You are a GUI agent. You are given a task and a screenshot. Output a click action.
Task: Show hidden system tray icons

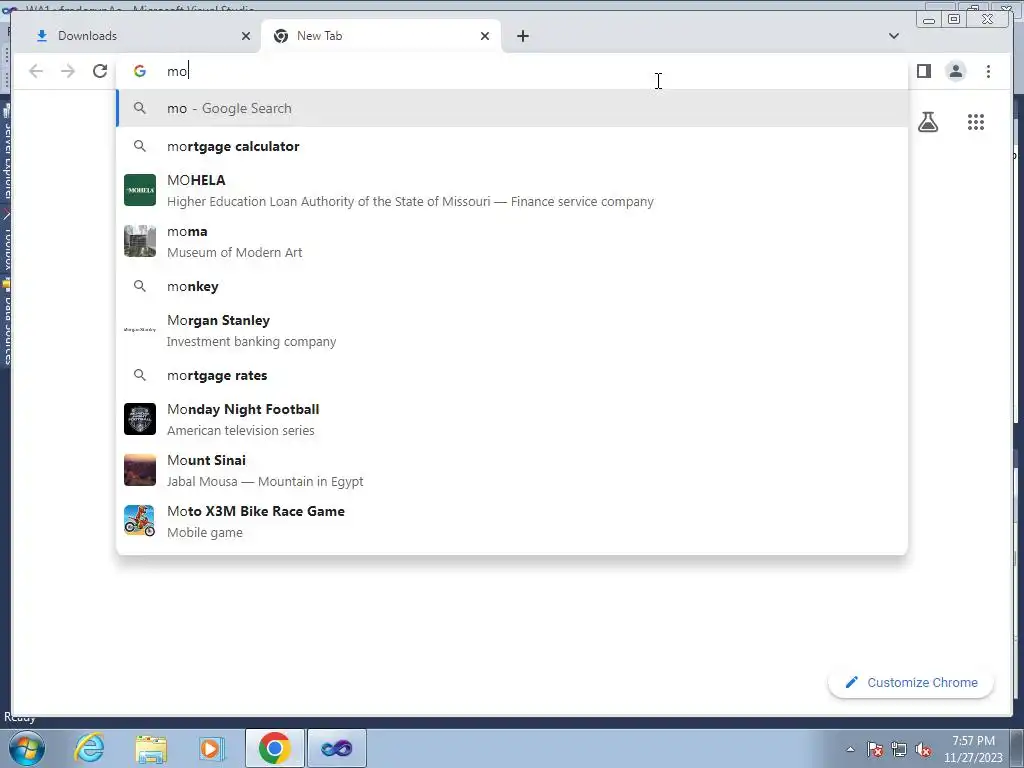pyautogui.click(x=850, y=749)
